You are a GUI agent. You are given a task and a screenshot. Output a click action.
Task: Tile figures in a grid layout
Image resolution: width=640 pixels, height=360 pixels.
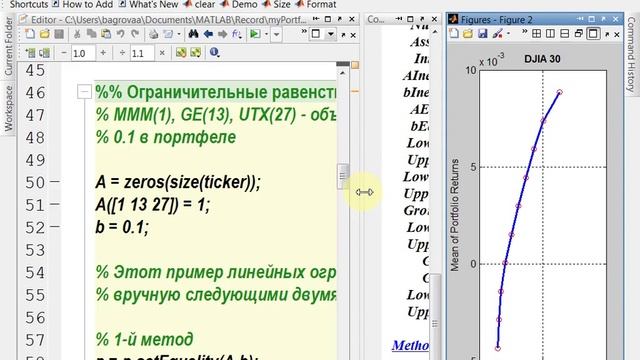click(x=536, y=34)
